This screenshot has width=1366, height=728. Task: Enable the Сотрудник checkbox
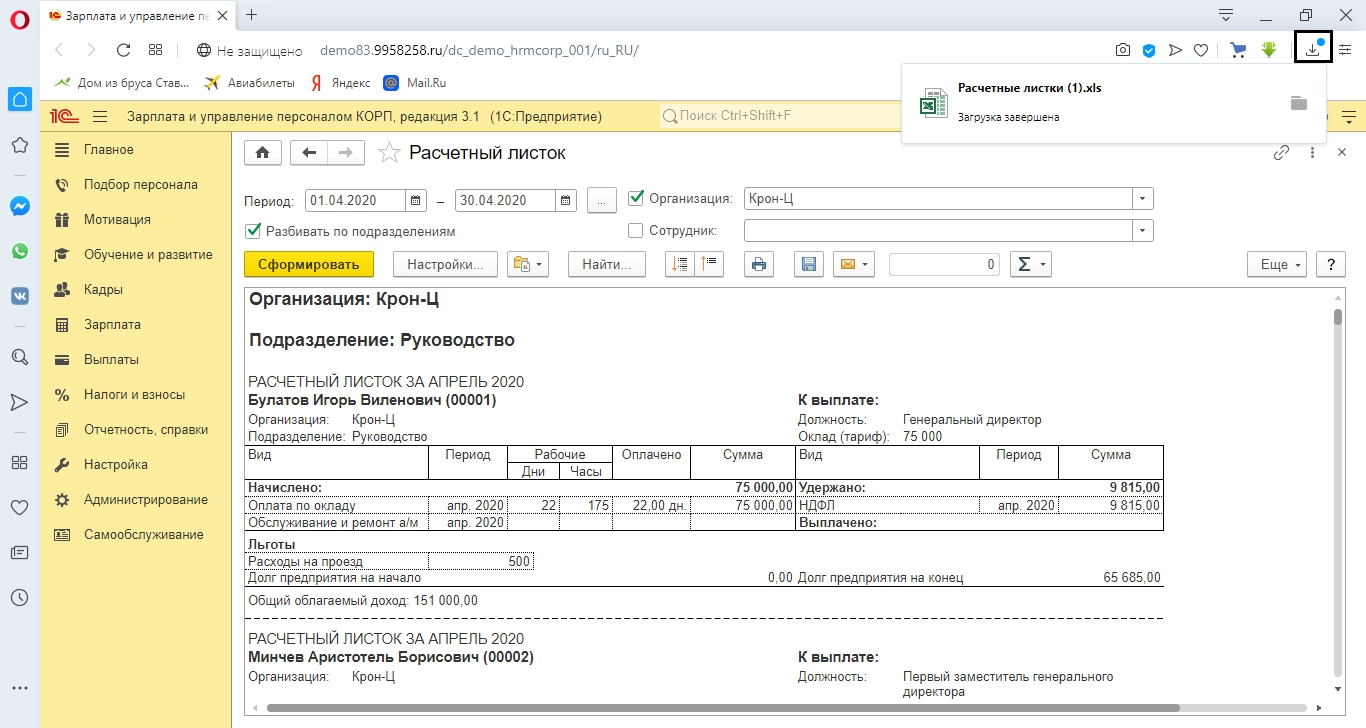click(636, 231)
